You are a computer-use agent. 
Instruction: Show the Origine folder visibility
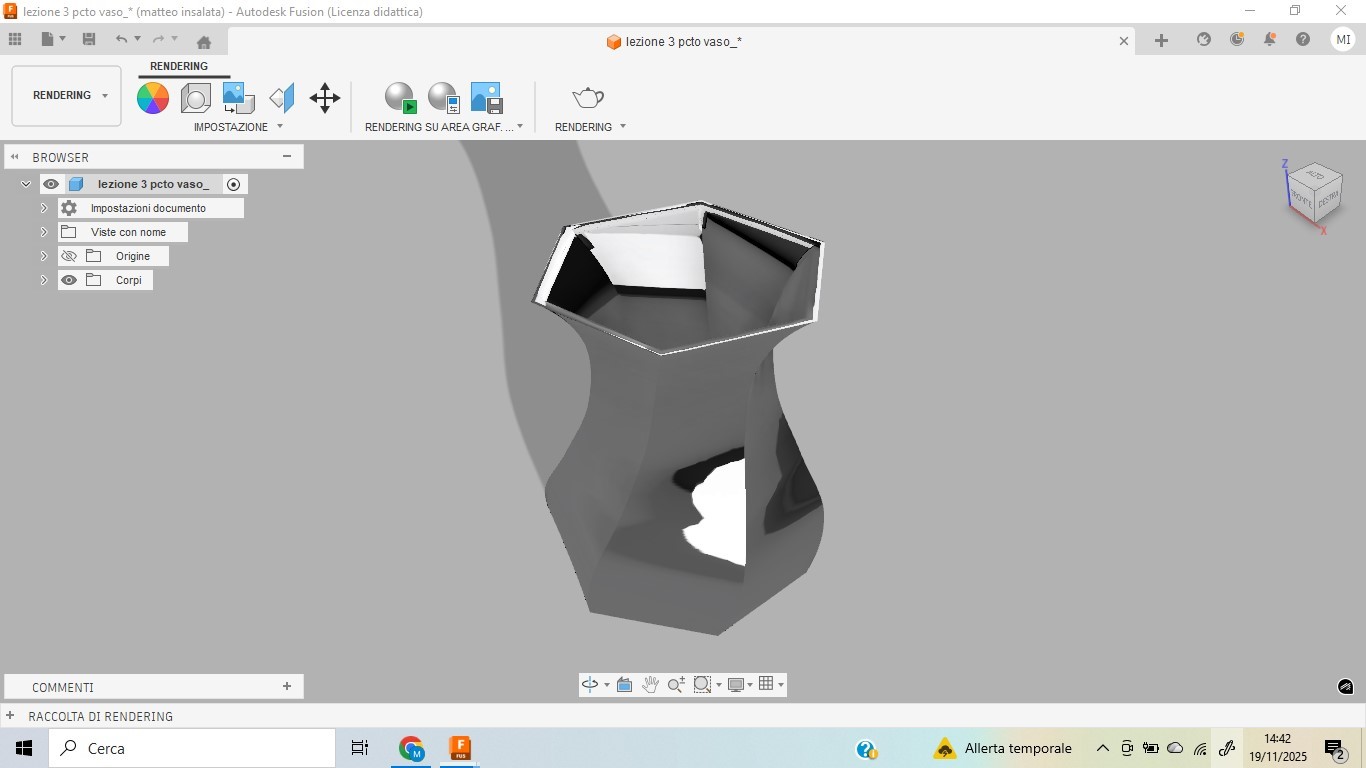(68, 256)
